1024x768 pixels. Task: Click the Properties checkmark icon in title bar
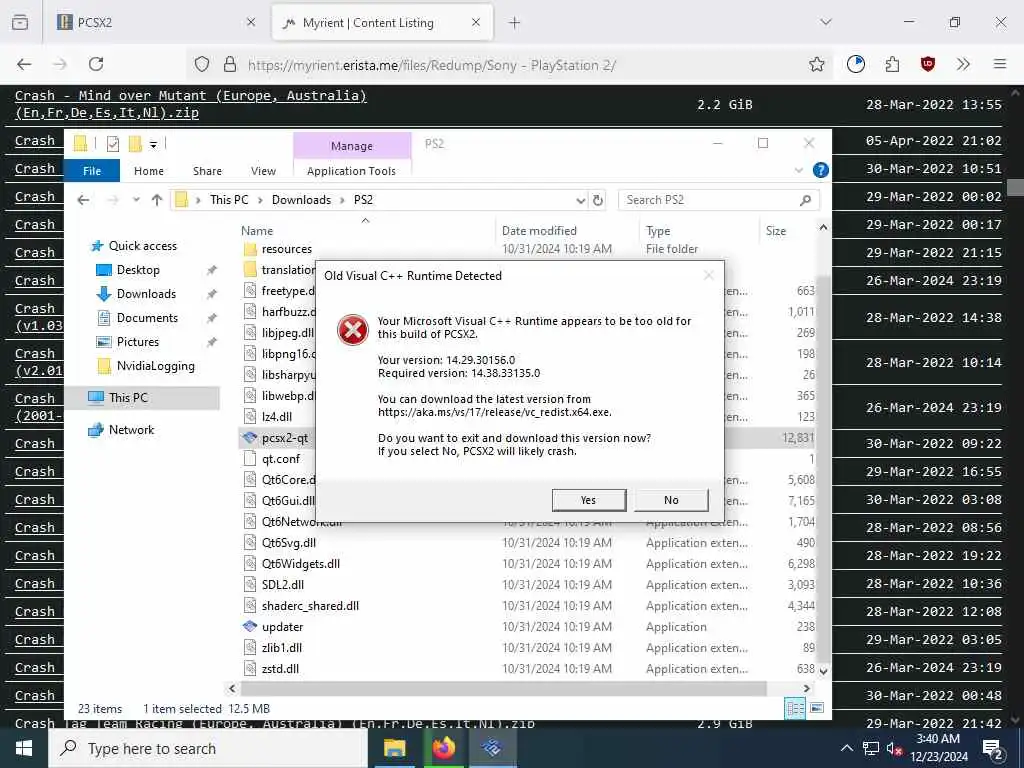(x=113, y=144)
